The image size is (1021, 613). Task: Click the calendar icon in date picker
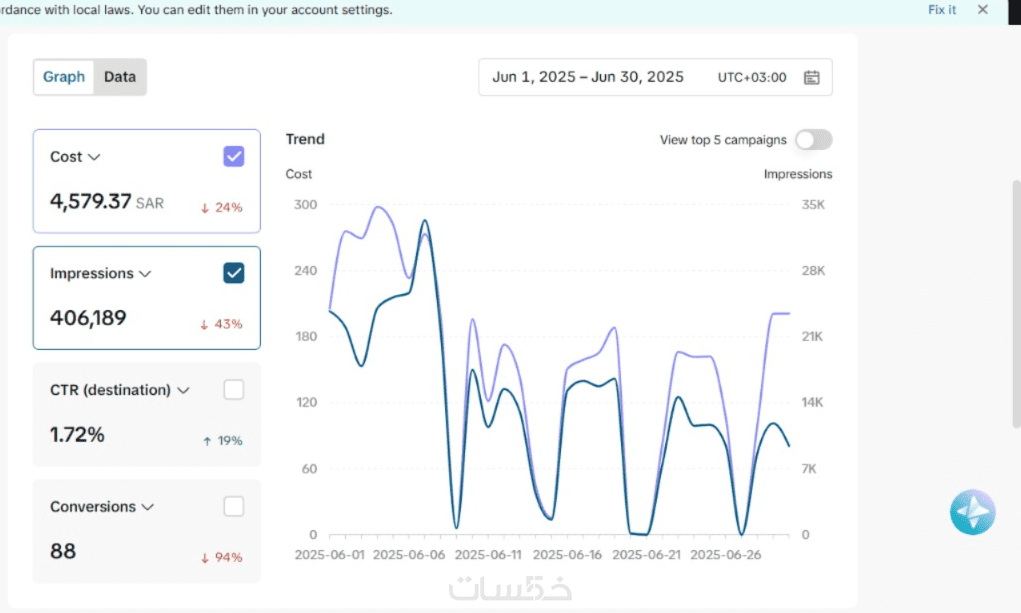(x=811, y=77)
